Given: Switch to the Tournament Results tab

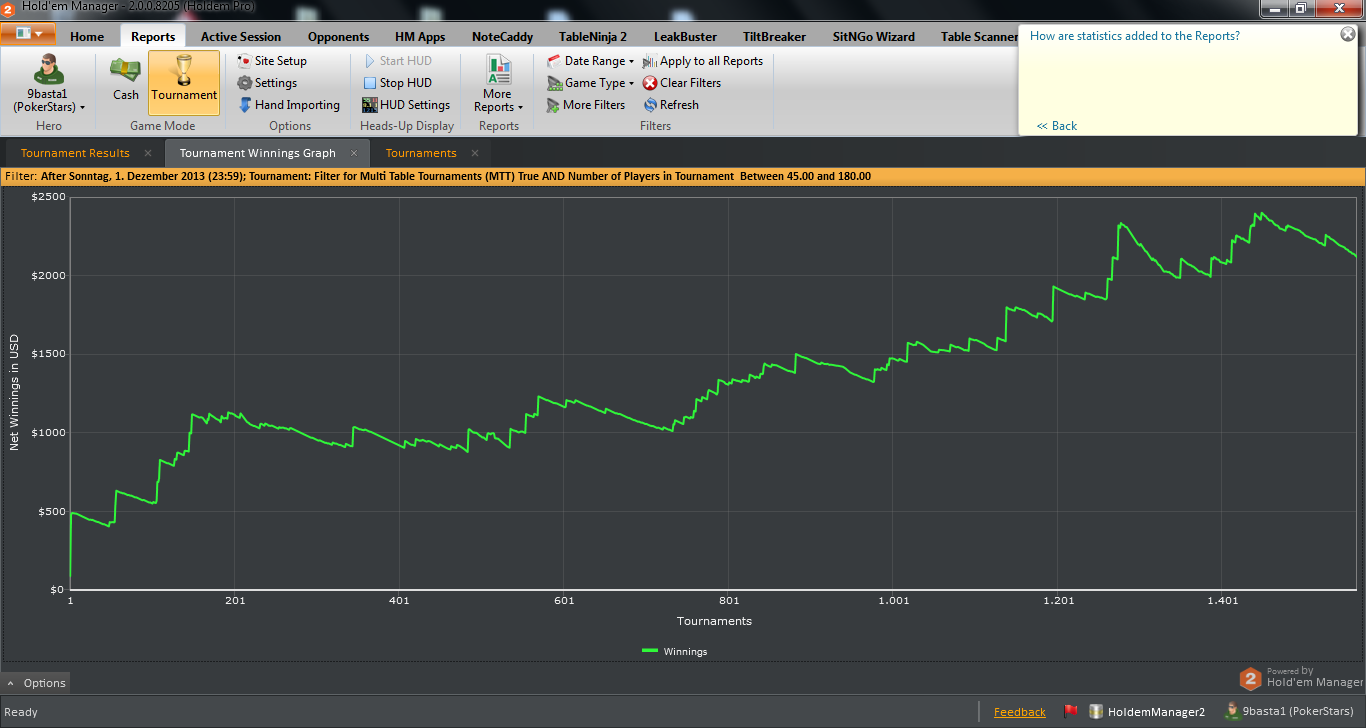Looking at the screenshot, I should click(x=75, y=153).
